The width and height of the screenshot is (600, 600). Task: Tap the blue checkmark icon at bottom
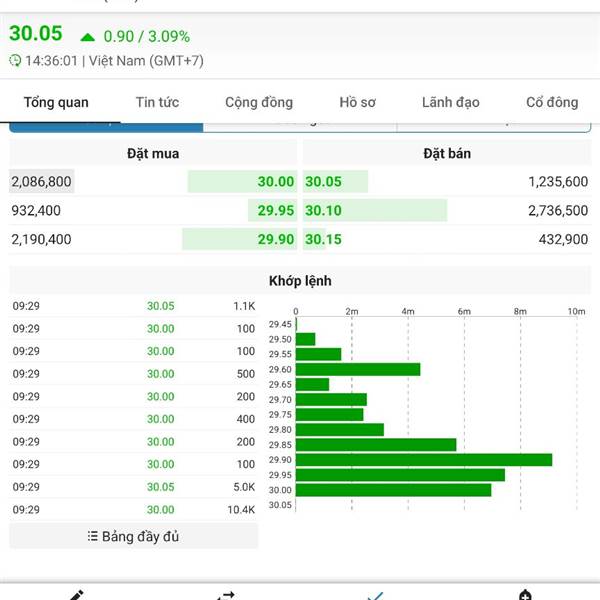point(375,595)
